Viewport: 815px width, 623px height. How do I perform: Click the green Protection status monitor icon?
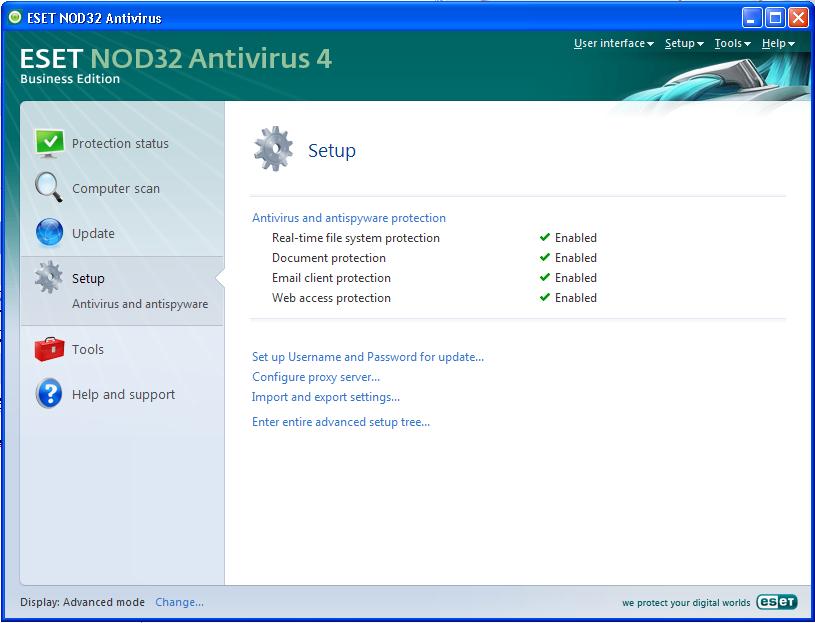(x=49, y=143)
